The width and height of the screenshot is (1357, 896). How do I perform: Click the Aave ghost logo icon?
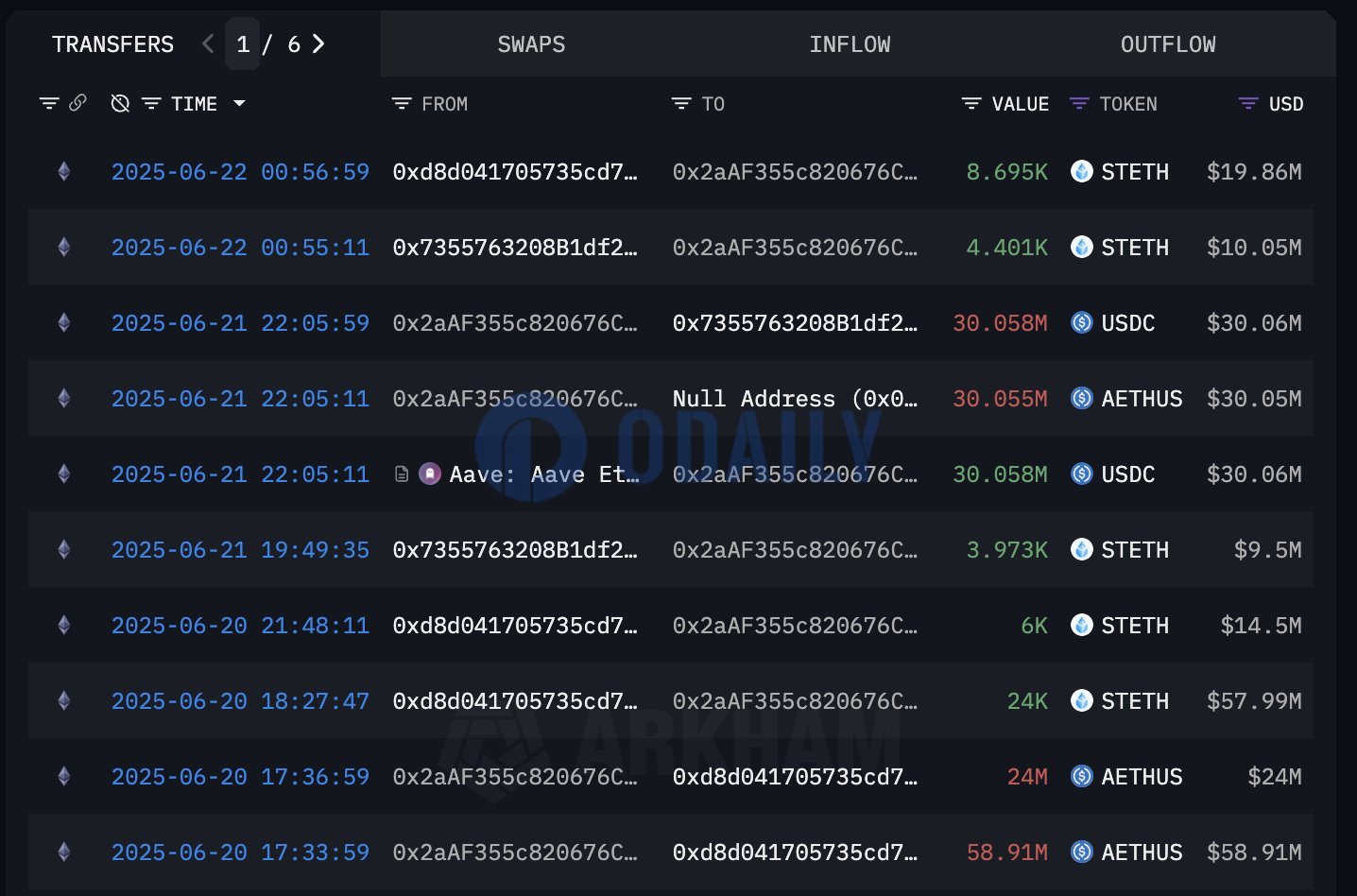click(430, 474)
